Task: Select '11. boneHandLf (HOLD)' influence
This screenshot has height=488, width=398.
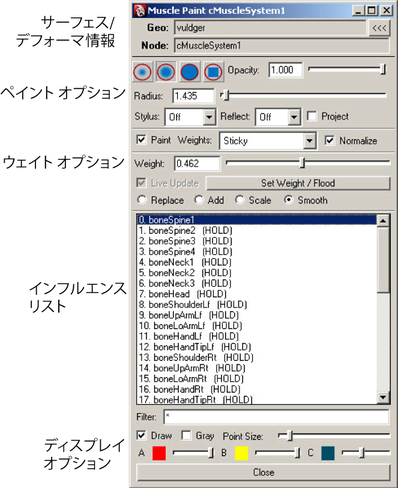Action: point(257,336)
